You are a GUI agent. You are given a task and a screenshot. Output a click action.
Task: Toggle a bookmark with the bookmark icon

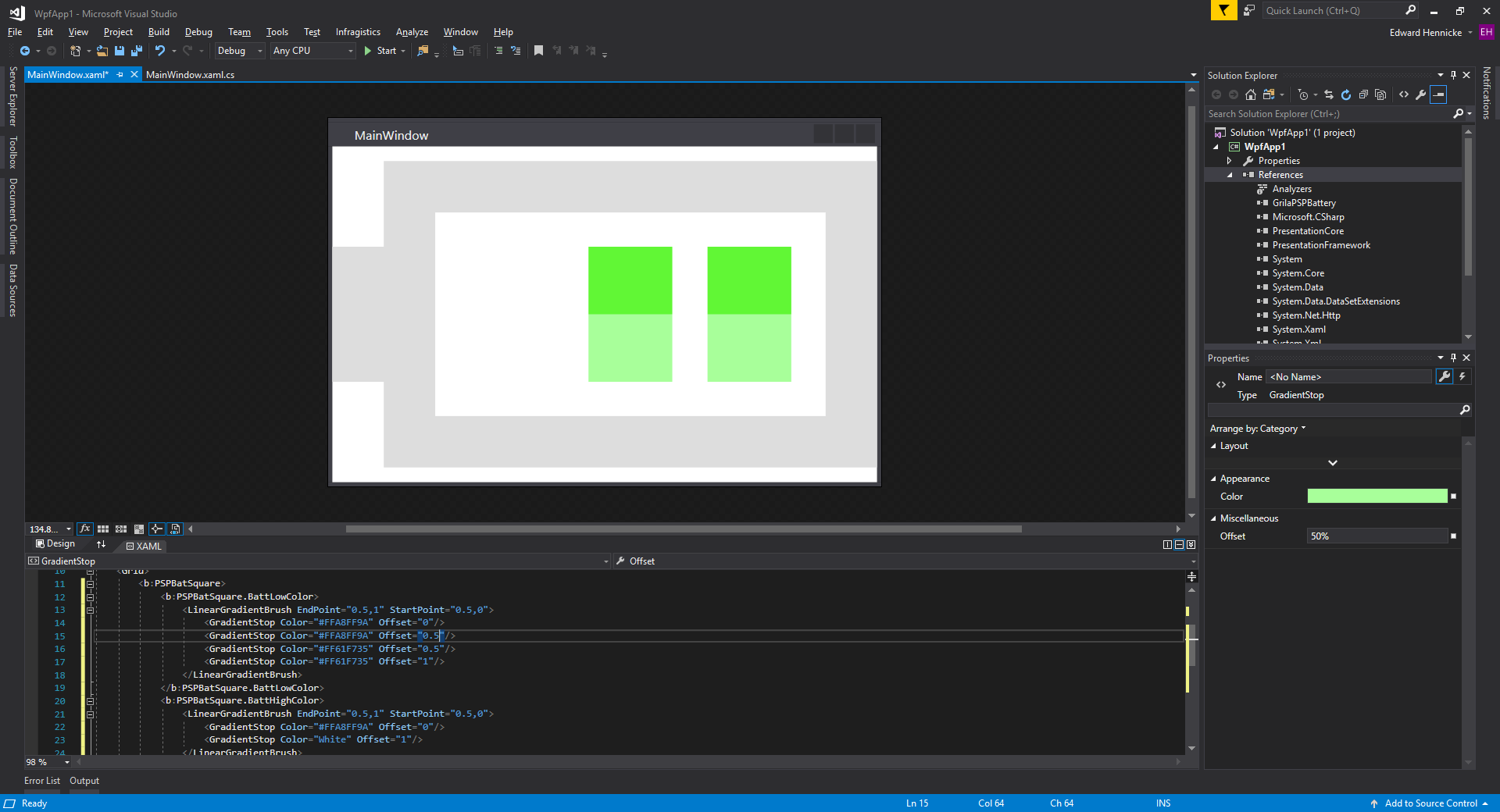click(538, 51)
